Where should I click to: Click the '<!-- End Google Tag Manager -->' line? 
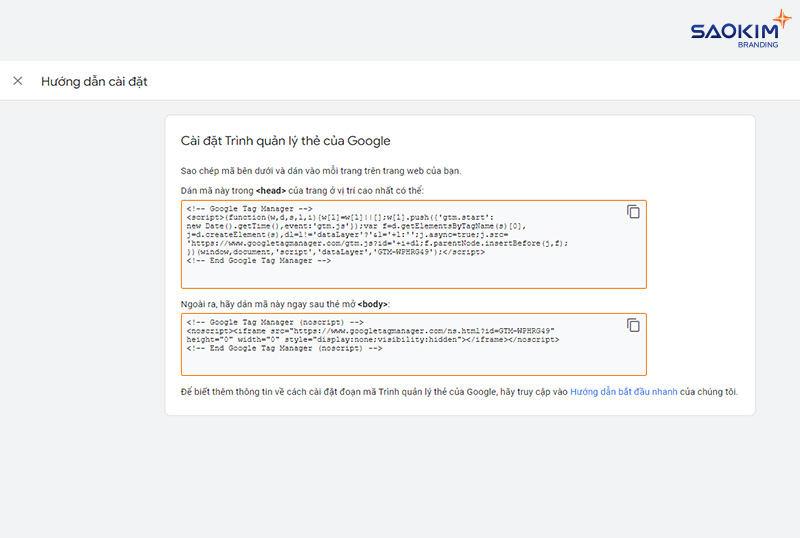coord(259,261)
